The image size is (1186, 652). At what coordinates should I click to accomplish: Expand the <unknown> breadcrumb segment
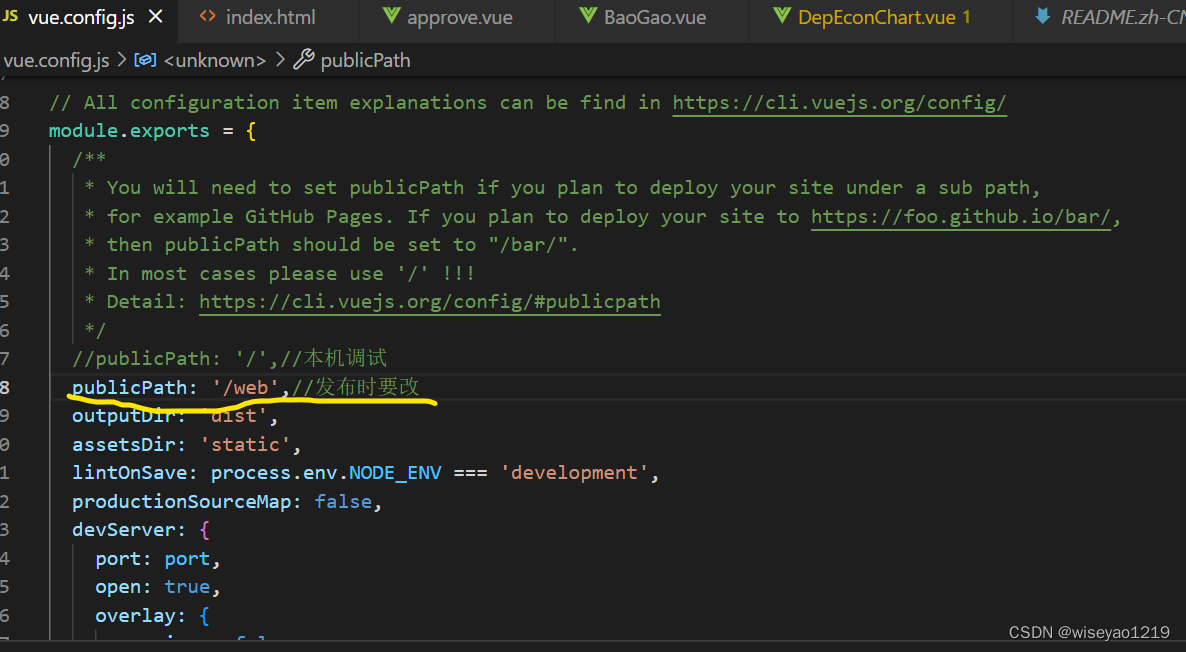[x=215, y=60]
